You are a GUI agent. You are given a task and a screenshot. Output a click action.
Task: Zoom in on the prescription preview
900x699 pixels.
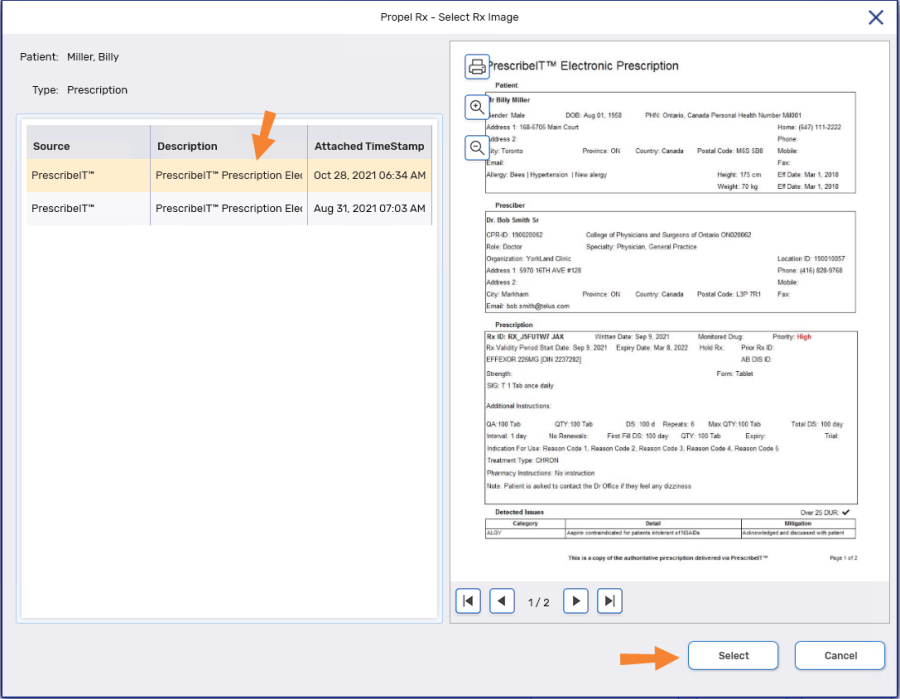(x=477, y=107)
